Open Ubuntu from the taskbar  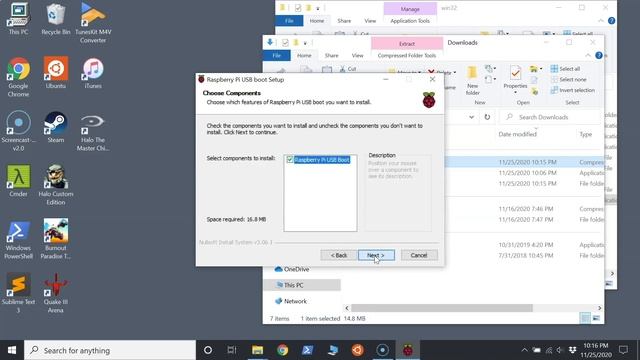358,350
